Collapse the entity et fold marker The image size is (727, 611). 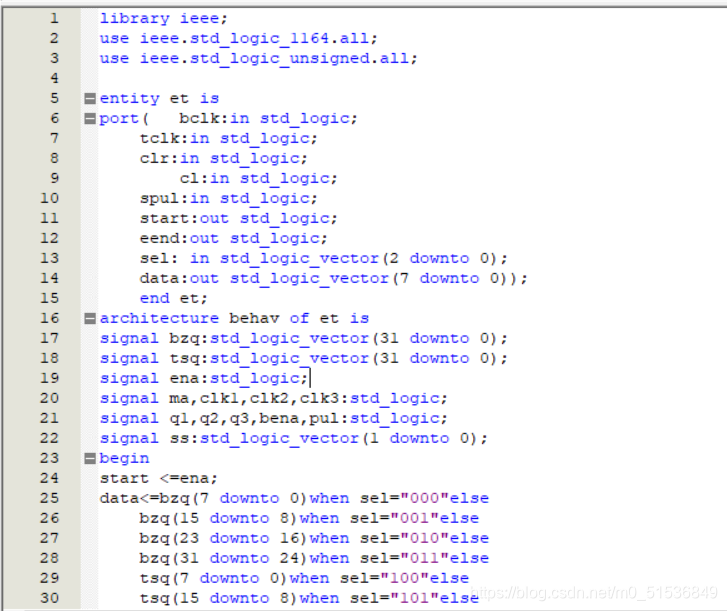coord(90,98)
